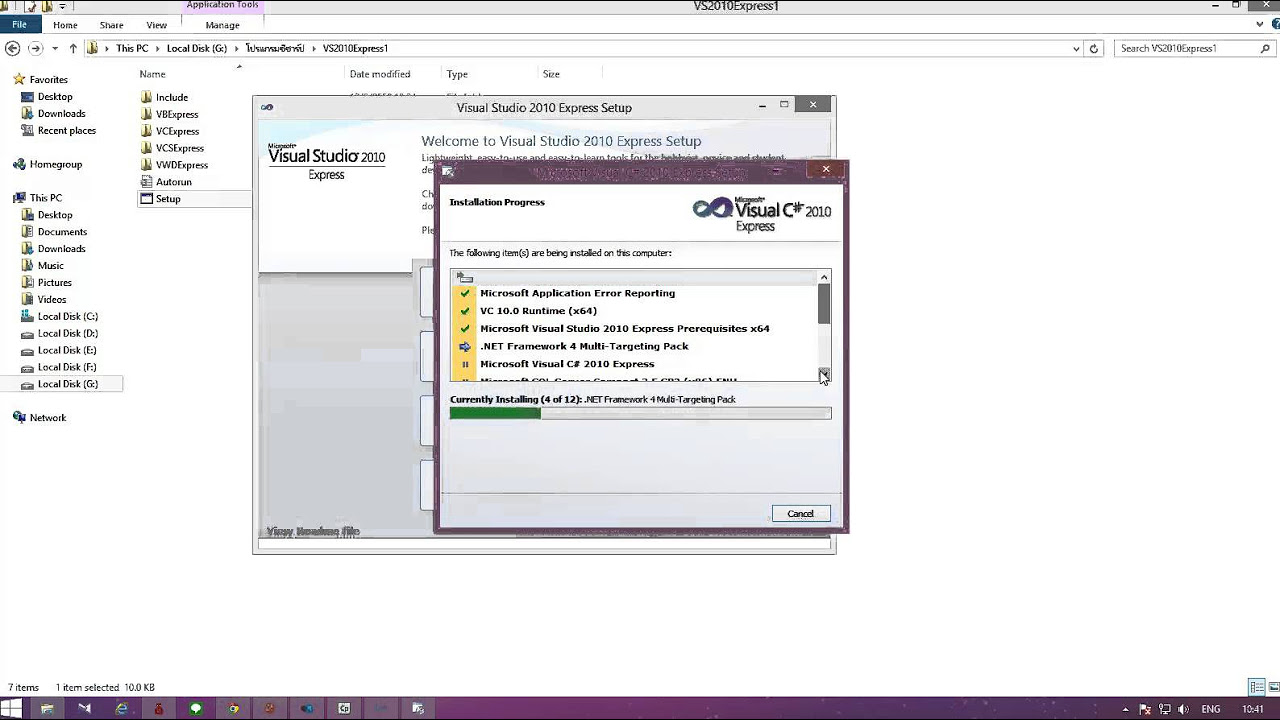The height and width of the screenshot is (720, 1280).
Task: Open Downloads under Favorites
Action: click(x=61, y=114)
